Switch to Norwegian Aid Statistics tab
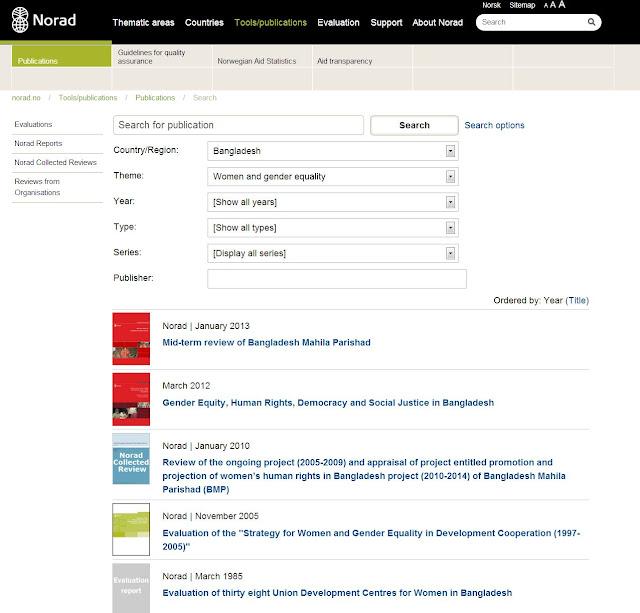 (x=257, y=61)
